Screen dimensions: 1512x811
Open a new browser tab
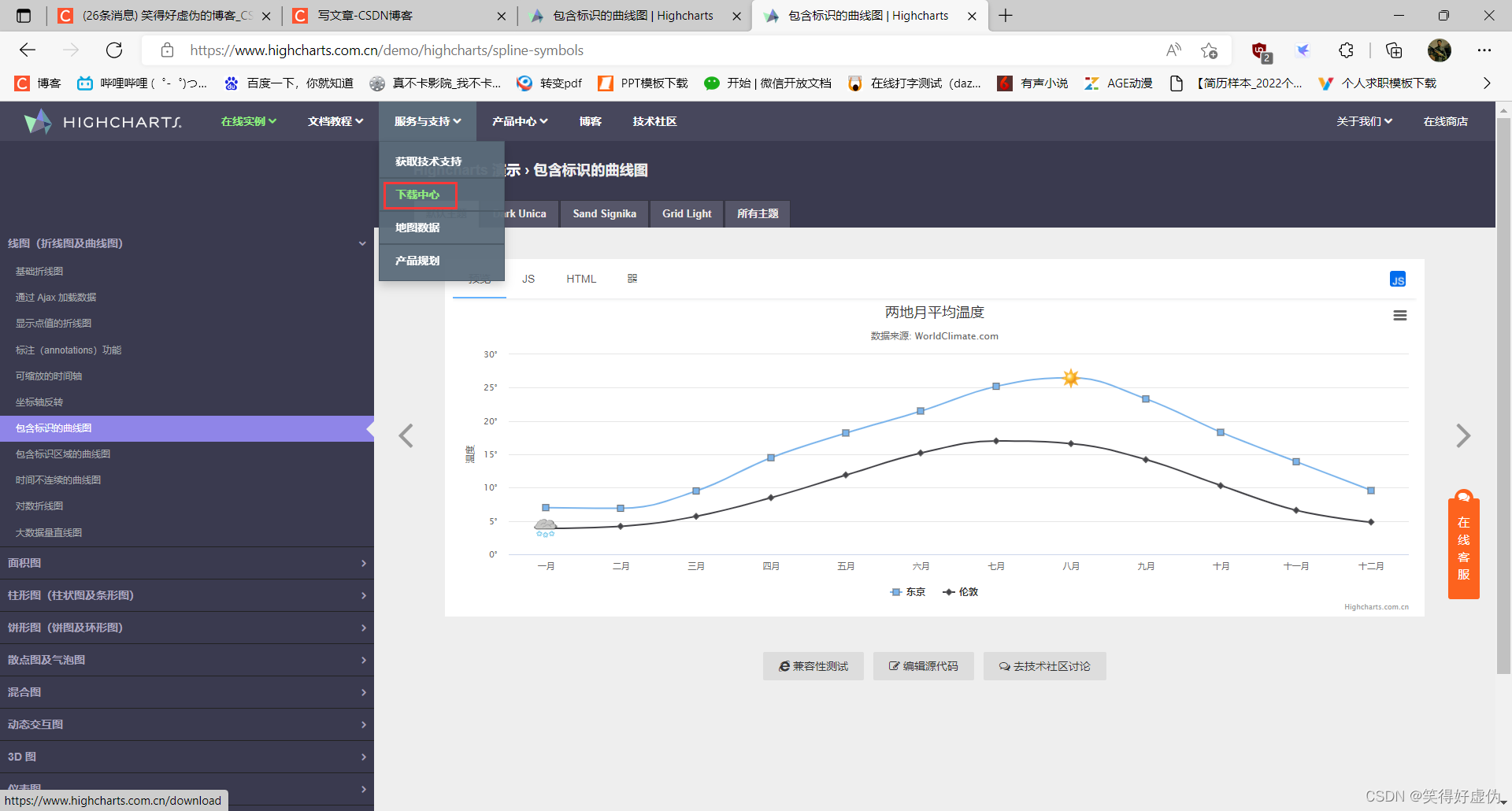tap(1006, 16)
